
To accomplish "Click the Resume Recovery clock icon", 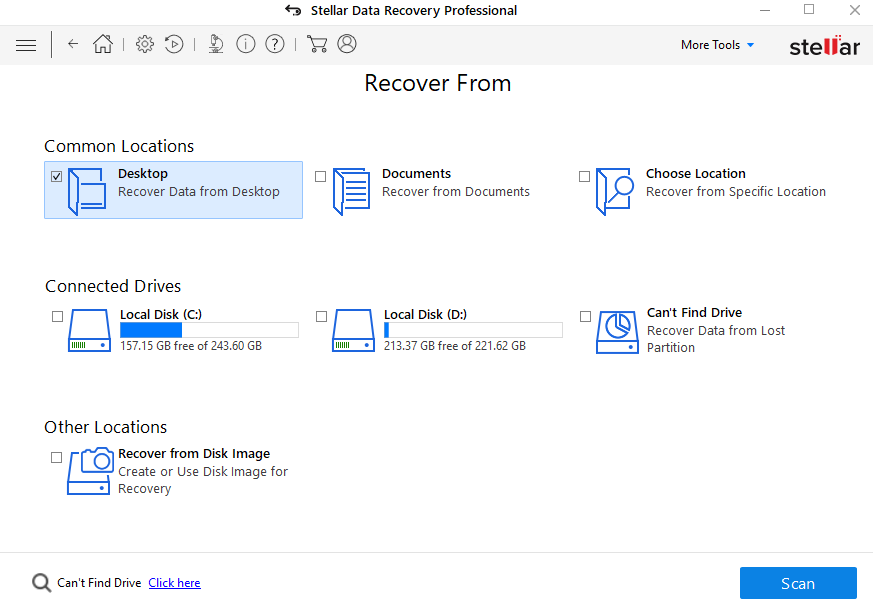I will (174, 43).
